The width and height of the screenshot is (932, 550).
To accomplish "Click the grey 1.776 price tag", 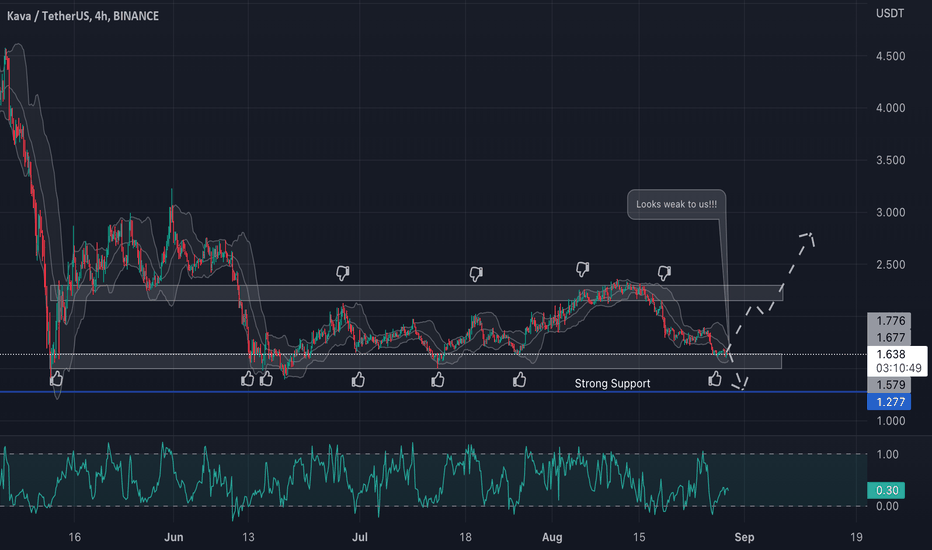I will 889,320.
